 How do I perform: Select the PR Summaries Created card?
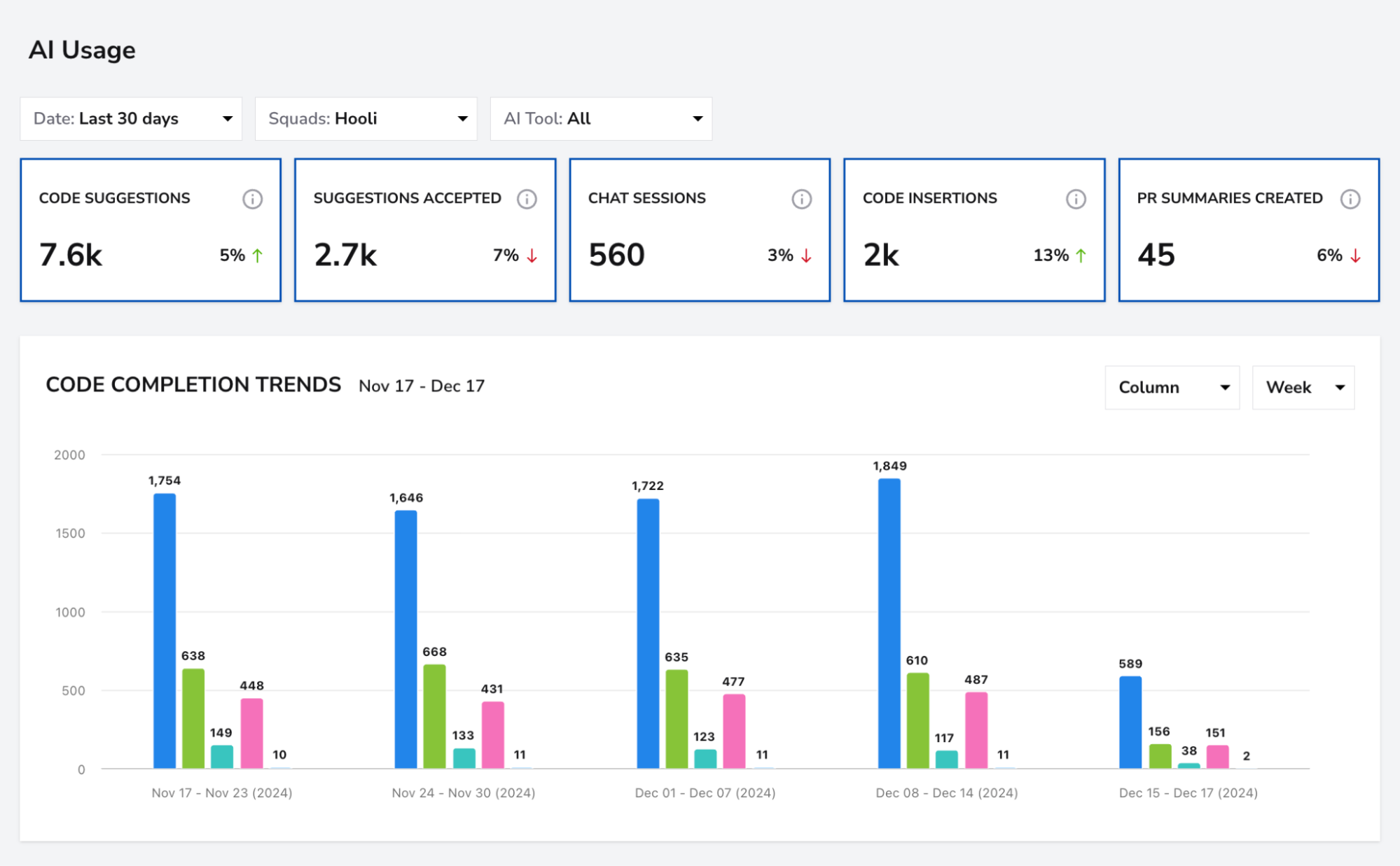pos(1249,230)
